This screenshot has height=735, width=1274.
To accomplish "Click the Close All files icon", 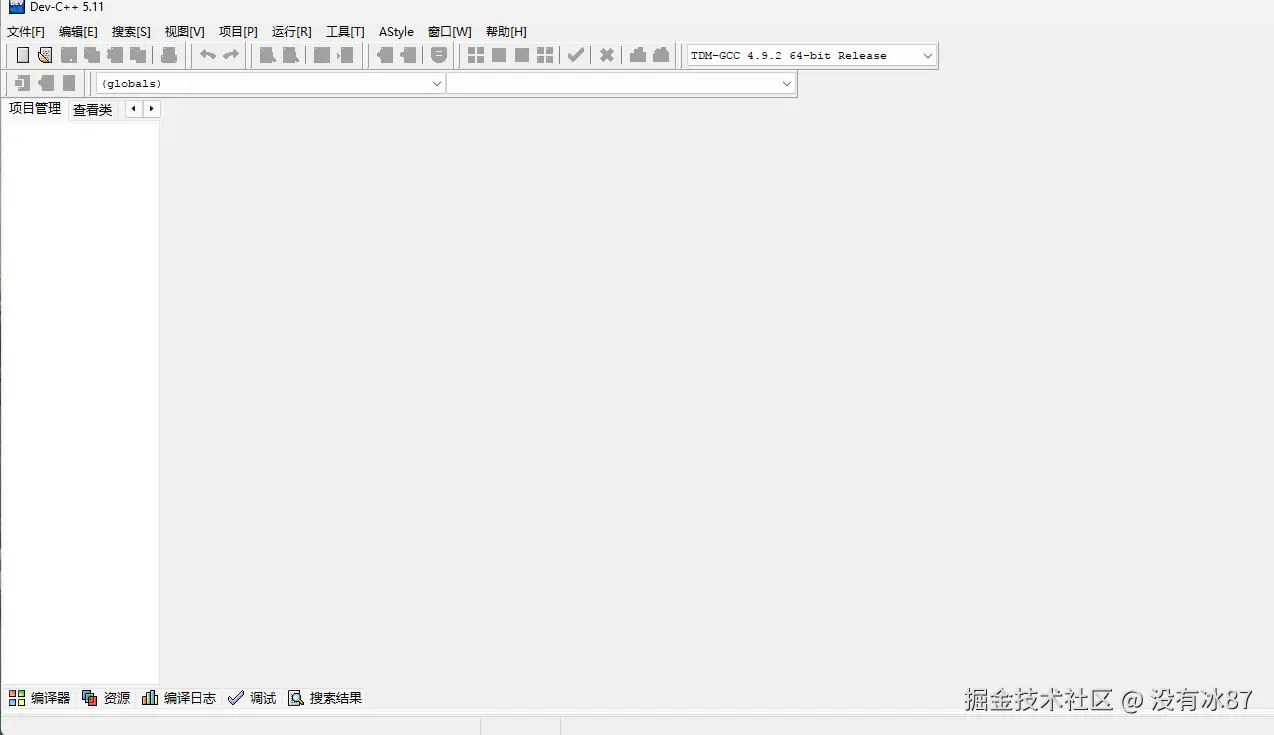I will [138, 56].
